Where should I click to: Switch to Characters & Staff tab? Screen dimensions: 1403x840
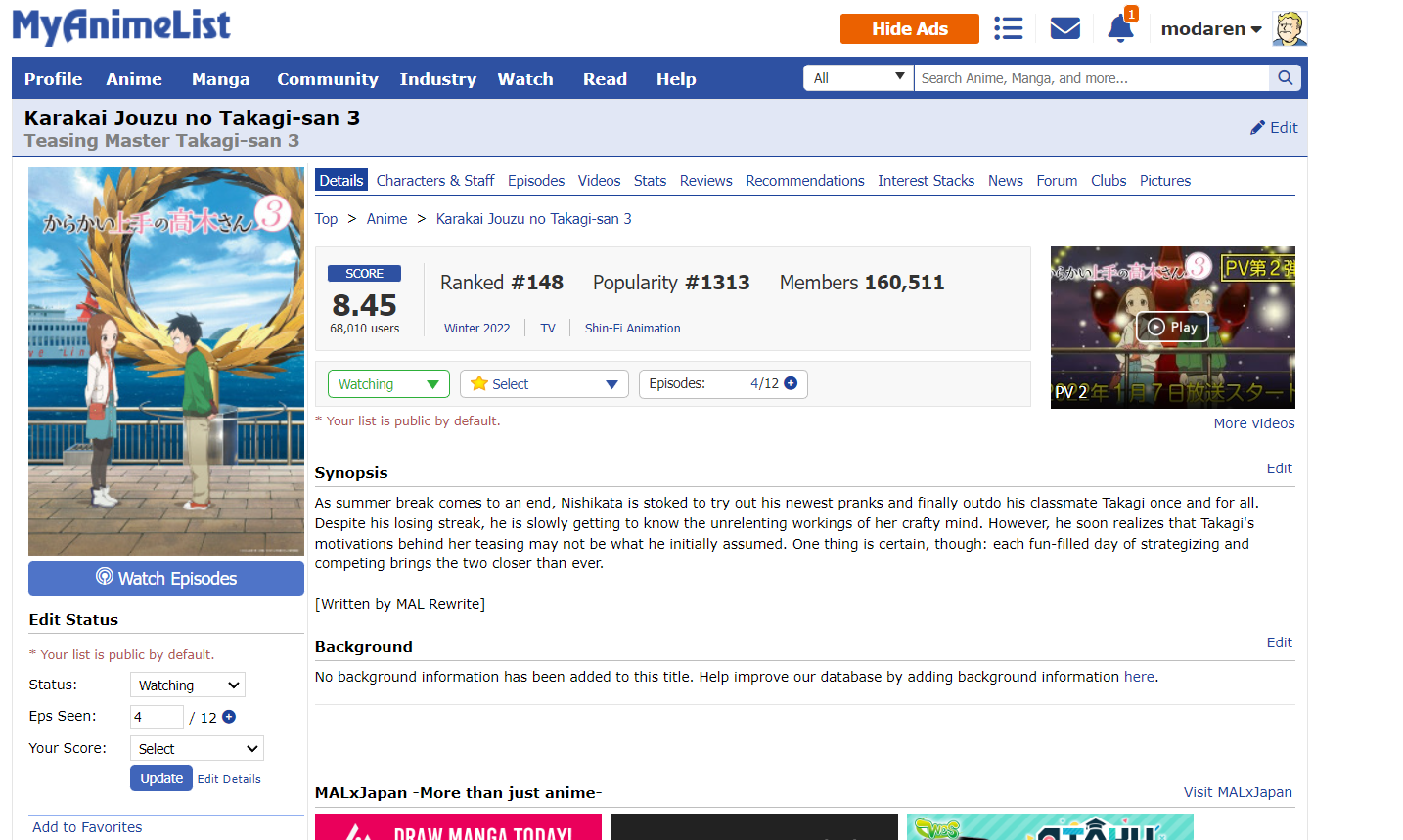[x=435, y=180]
